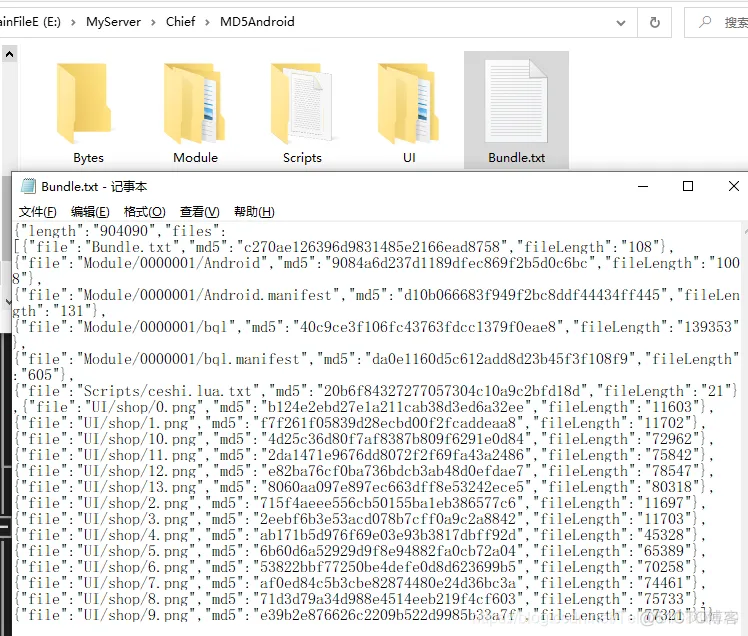The width and height of the screenshot is (748, 636).
Task: Open the Bytes folder
Action: click(88, 113)
